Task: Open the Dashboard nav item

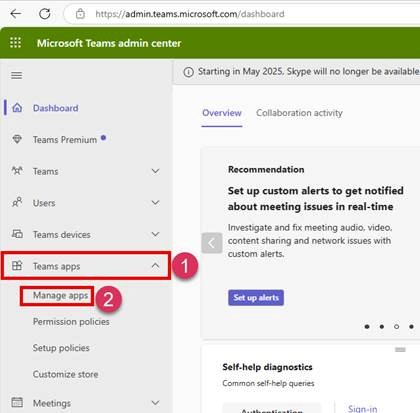Action: click(56, 108)
